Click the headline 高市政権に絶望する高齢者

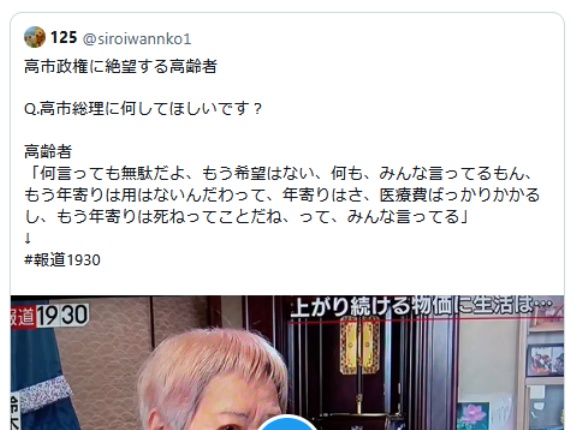(120, 67)
